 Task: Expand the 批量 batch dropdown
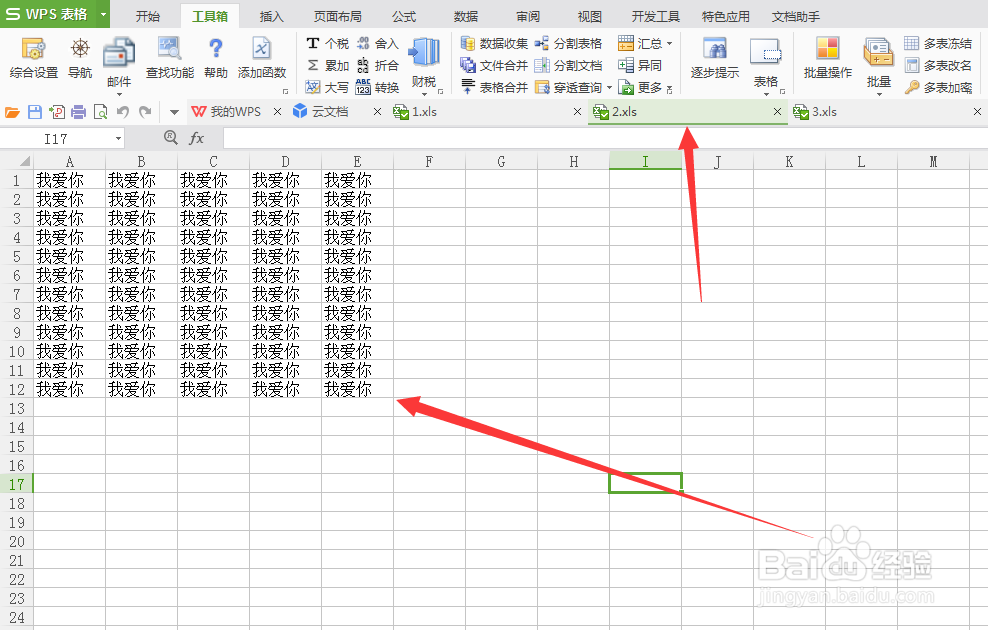(878, 94)
